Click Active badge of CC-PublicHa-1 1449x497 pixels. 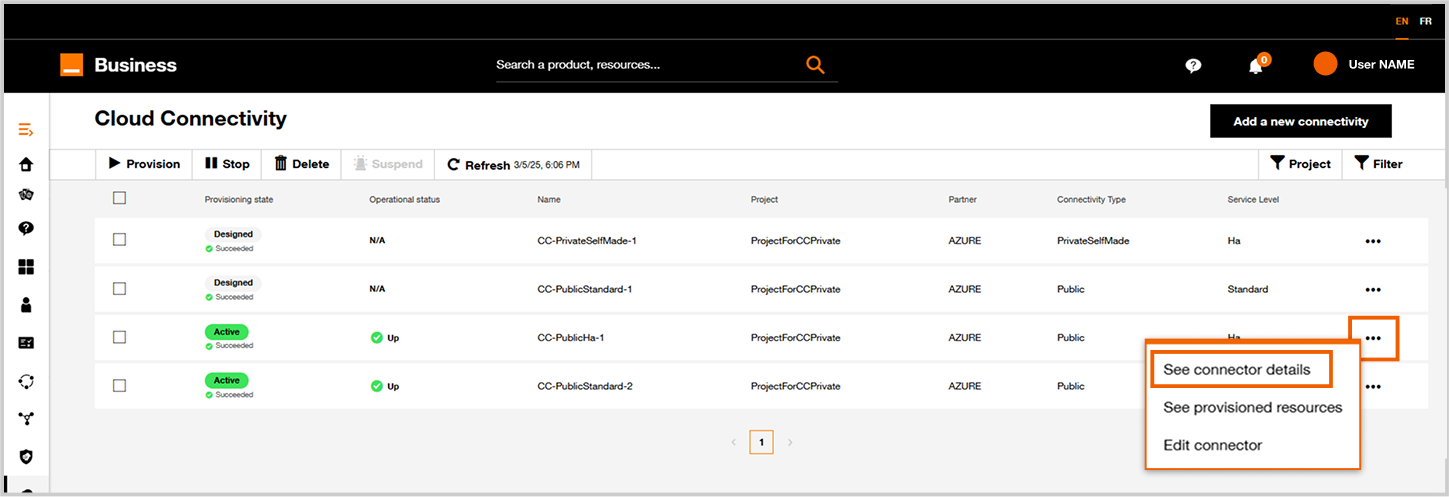[227, 331]
